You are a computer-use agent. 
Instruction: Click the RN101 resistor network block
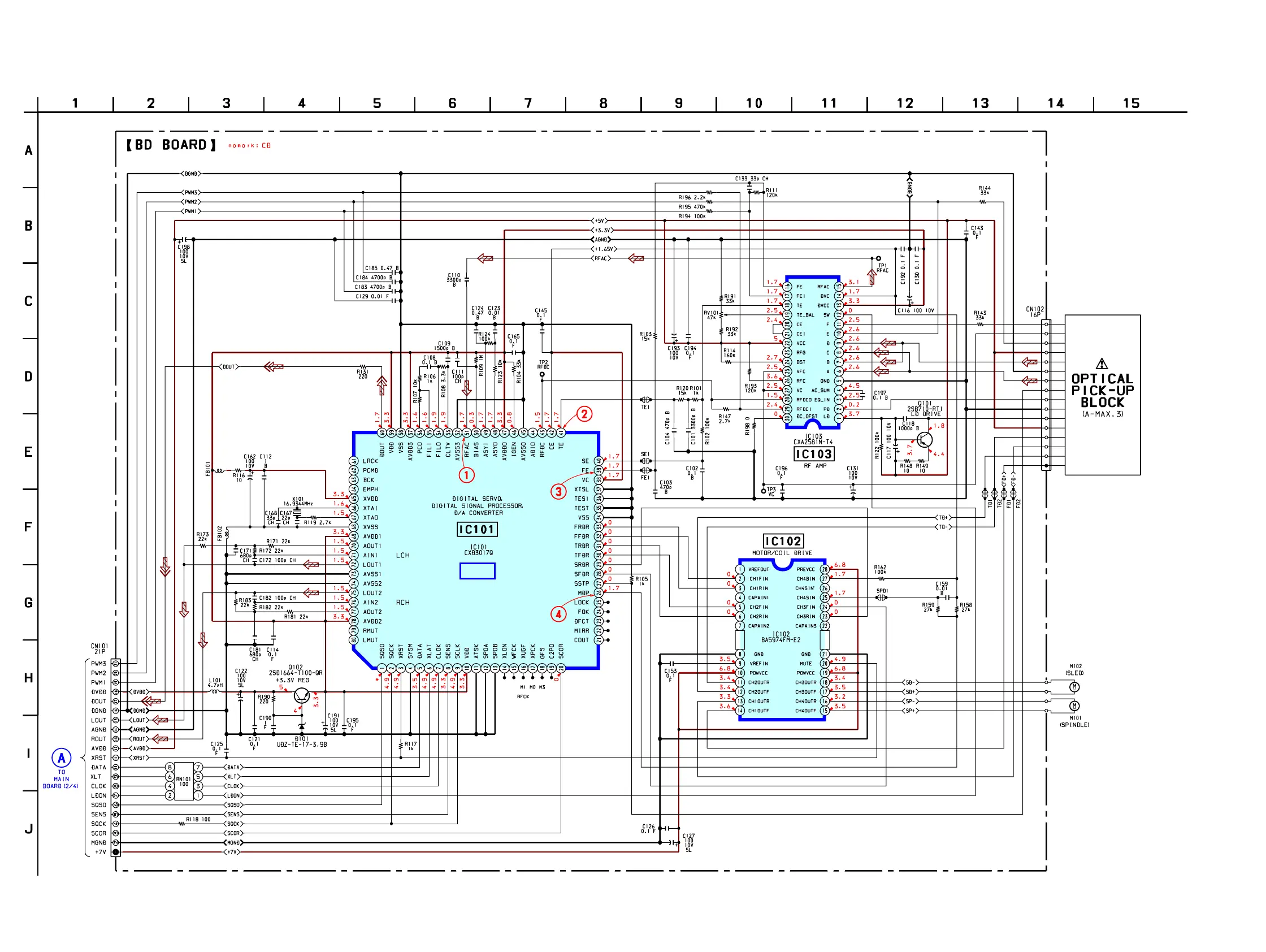(x=183, y=781)
